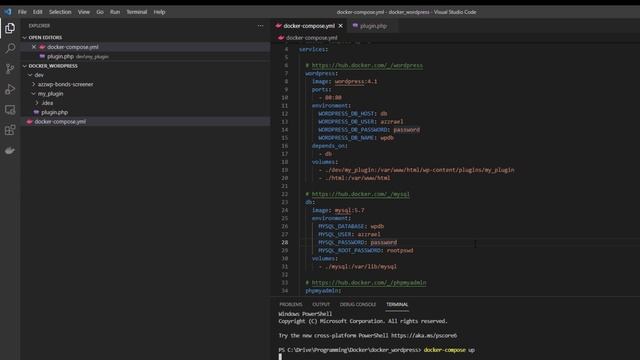Viewport: 640px width, 360px height.
Task: Click the aka.ms/pscore6 link in terminal
Action: pyautogui.click(x=424, y=336)
